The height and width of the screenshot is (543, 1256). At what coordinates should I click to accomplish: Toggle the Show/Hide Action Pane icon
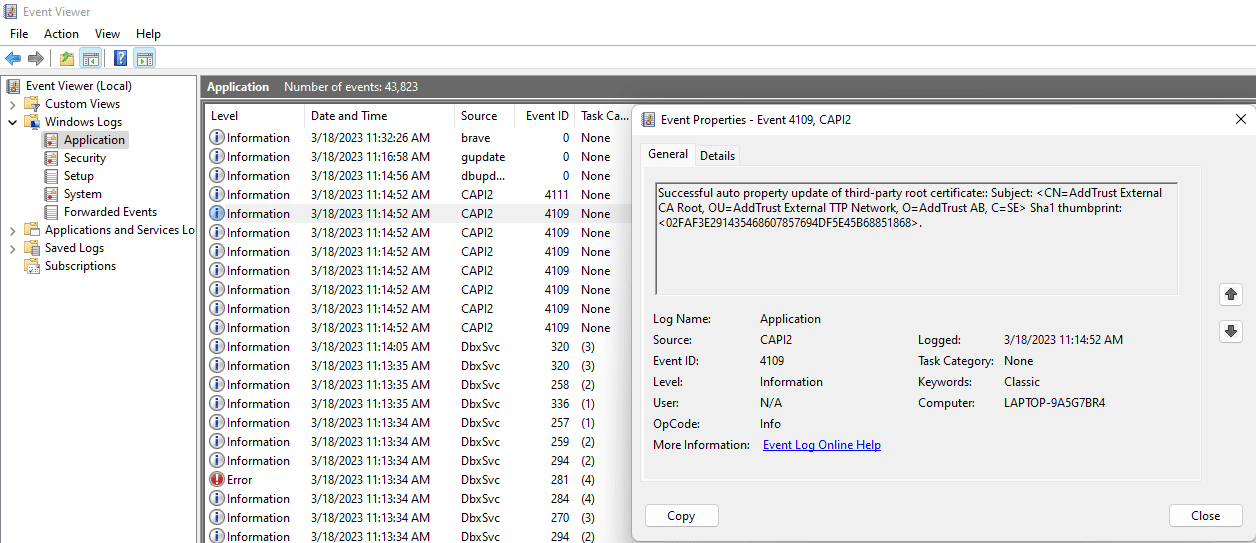click(x=144, y=58)
